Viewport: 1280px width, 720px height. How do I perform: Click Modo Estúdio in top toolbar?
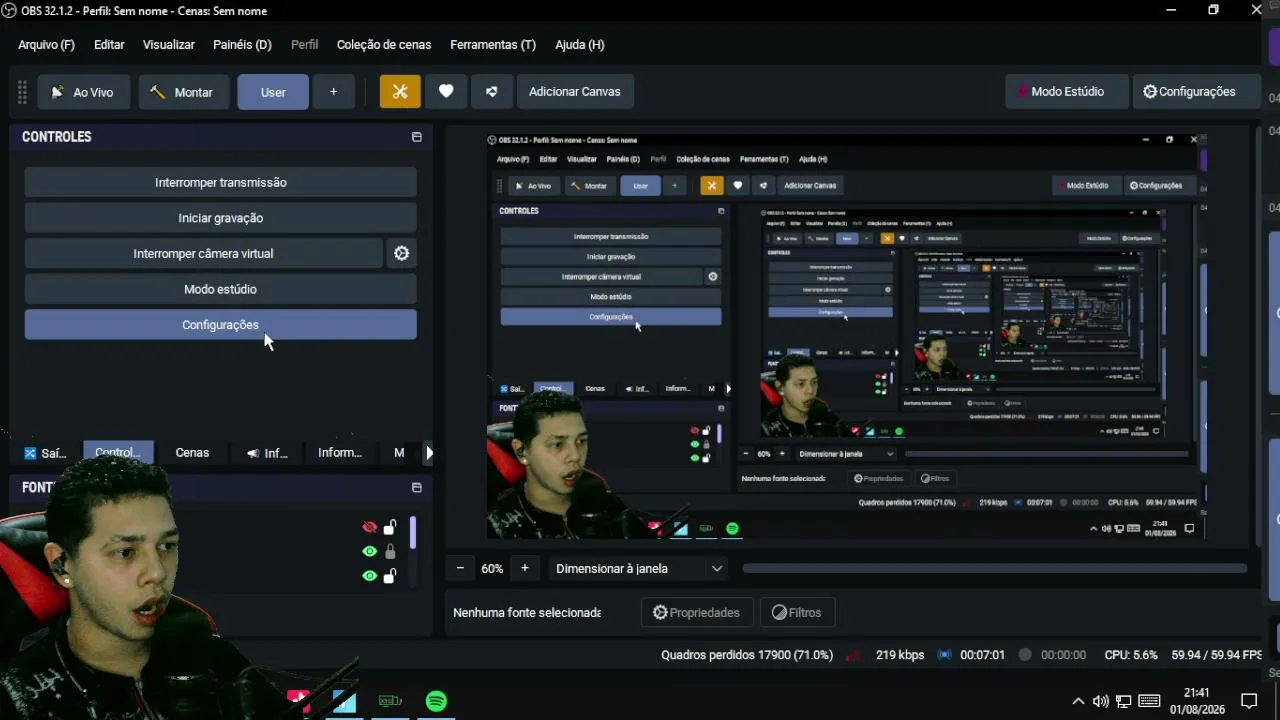[1067, 92]
